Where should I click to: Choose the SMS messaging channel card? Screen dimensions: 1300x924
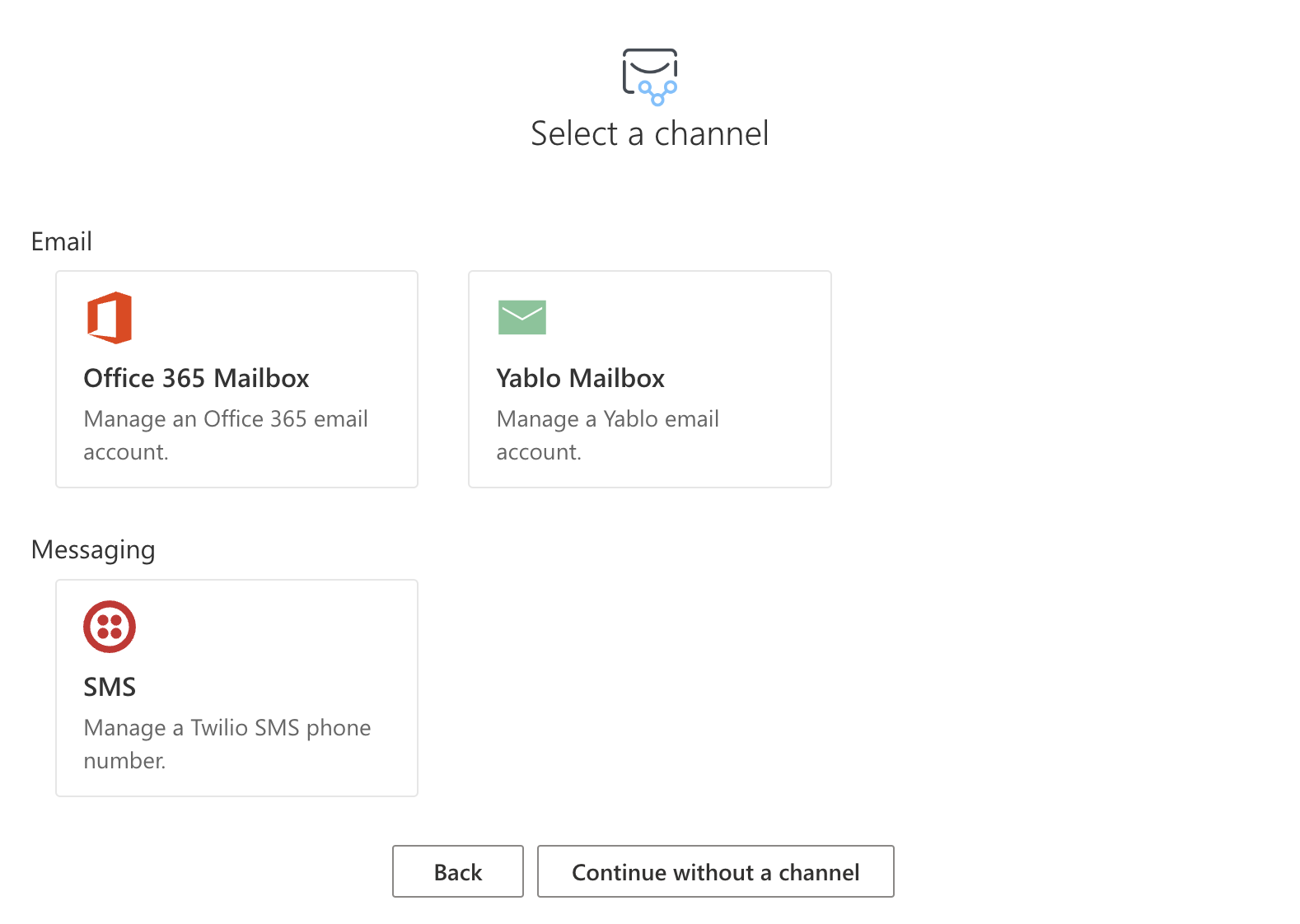(236, 688)
